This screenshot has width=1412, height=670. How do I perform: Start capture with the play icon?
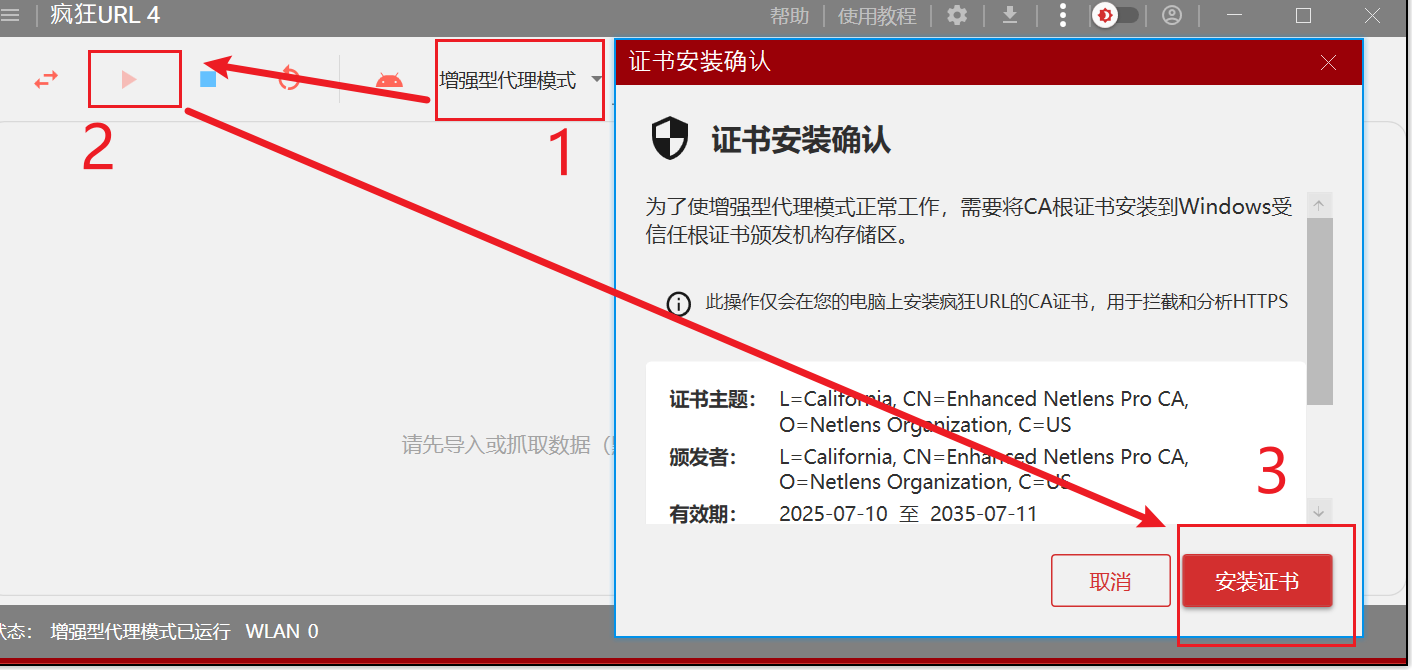pyautogui.click(x=133, y=79)
